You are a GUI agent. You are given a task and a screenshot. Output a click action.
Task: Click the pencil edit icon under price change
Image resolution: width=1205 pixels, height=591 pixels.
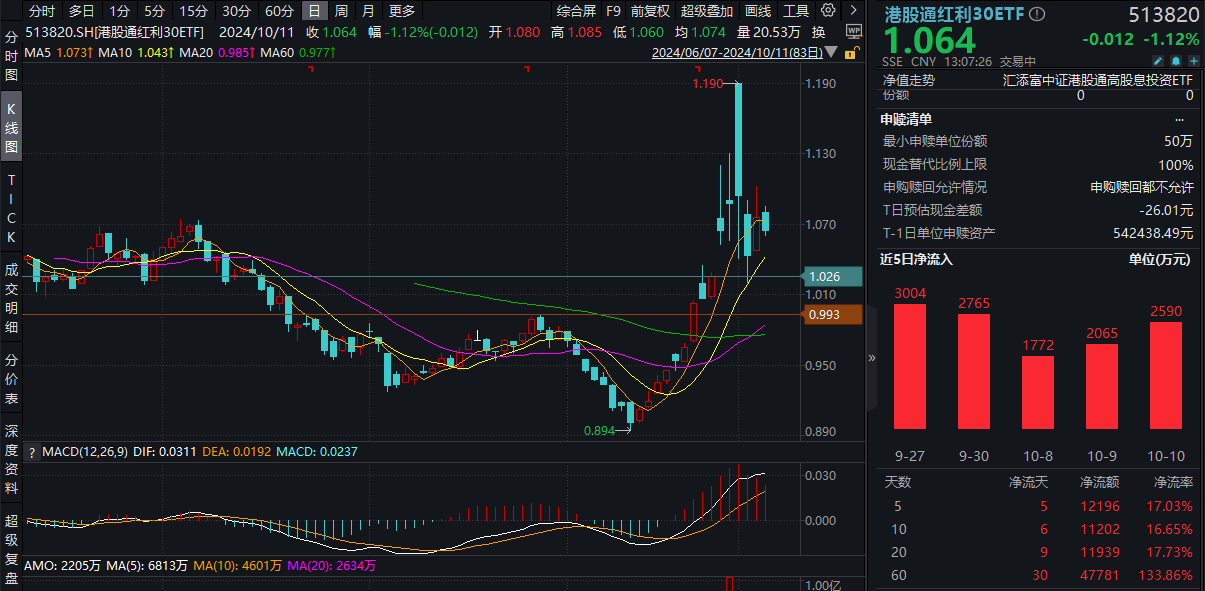(1157, 62)
